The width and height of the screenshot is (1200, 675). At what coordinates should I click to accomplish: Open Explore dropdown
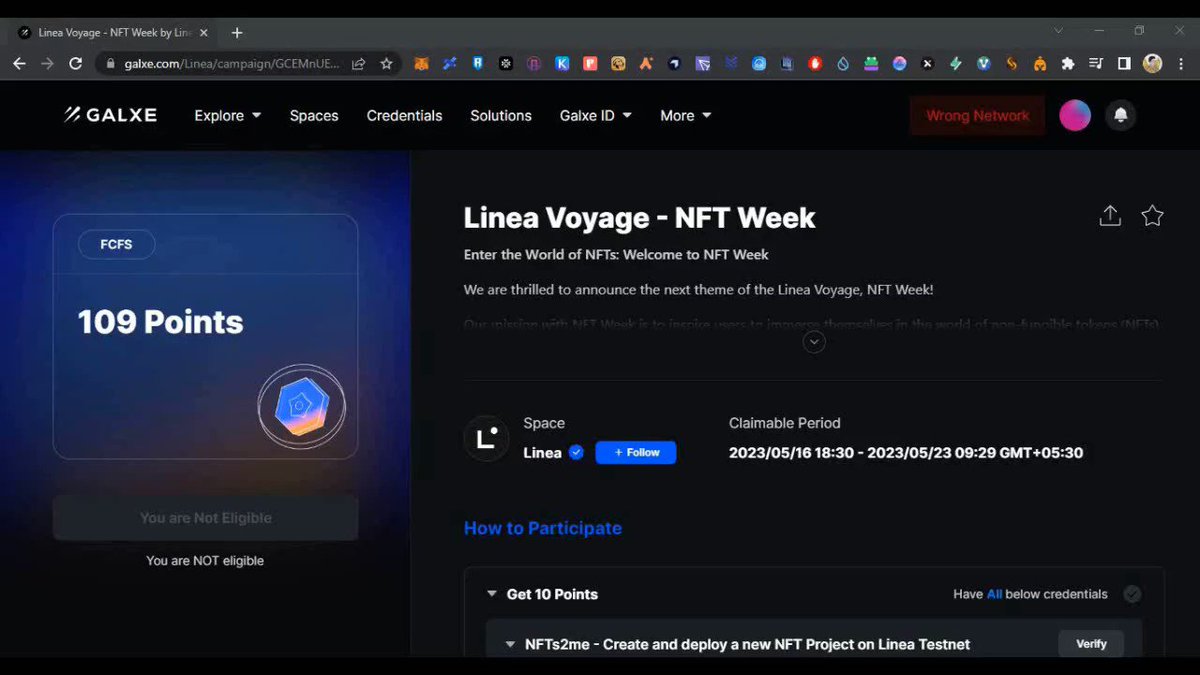228,115
